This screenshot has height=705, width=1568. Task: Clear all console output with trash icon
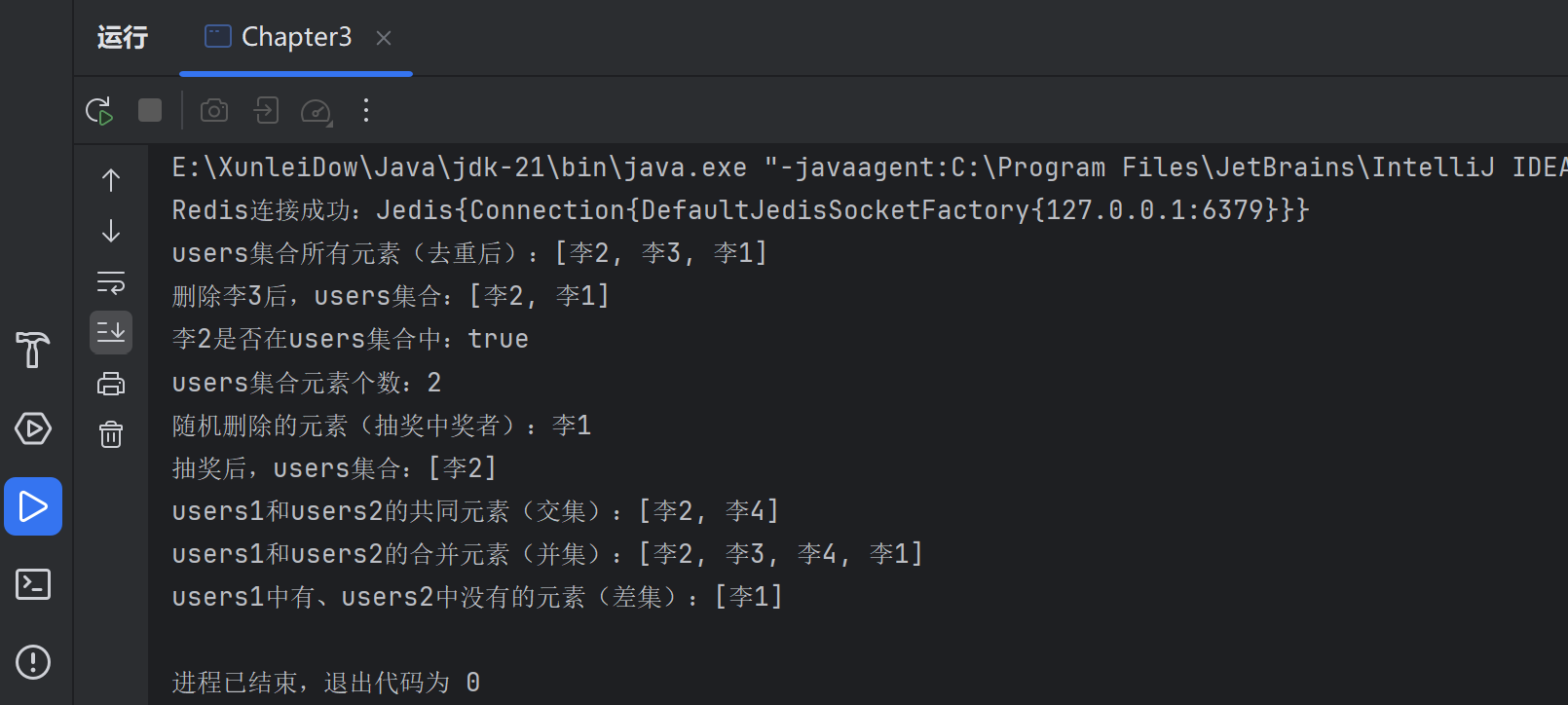[x=111, y=433]
